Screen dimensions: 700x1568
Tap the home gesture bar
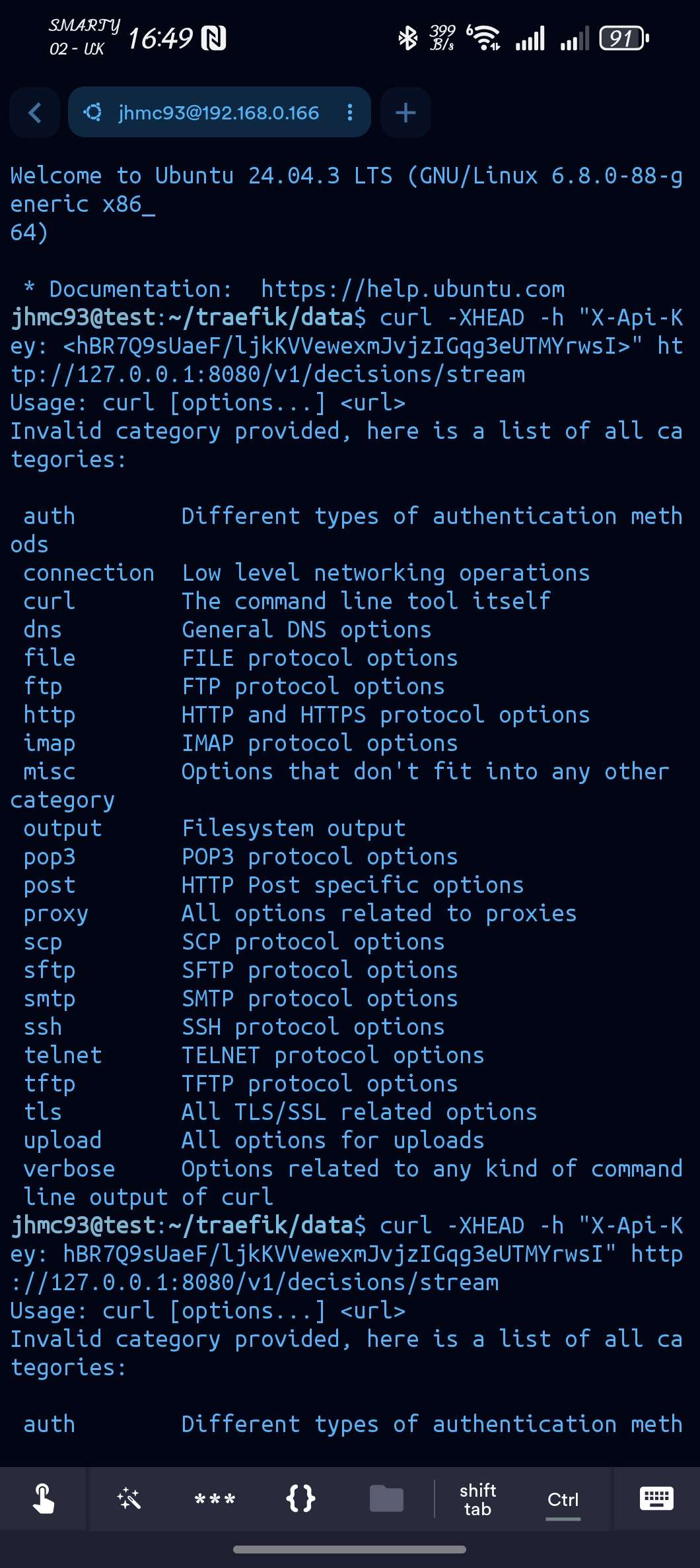coord(350,1549)
